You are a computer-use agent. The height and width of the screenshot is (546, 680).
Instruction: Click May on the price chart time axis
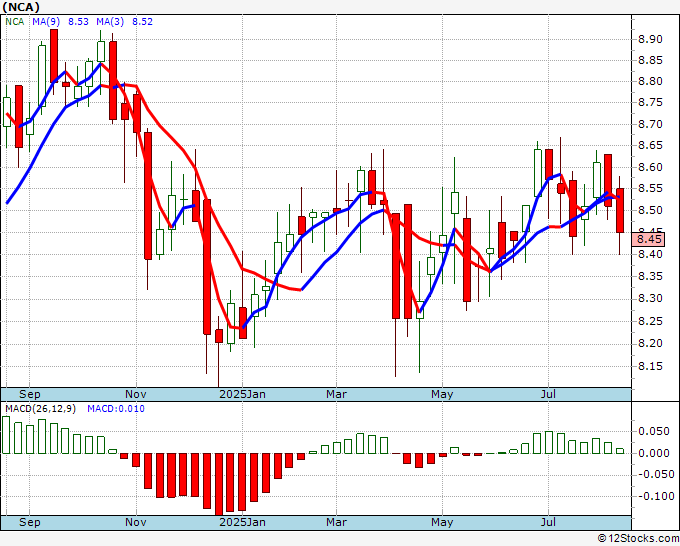click(442, 394)
